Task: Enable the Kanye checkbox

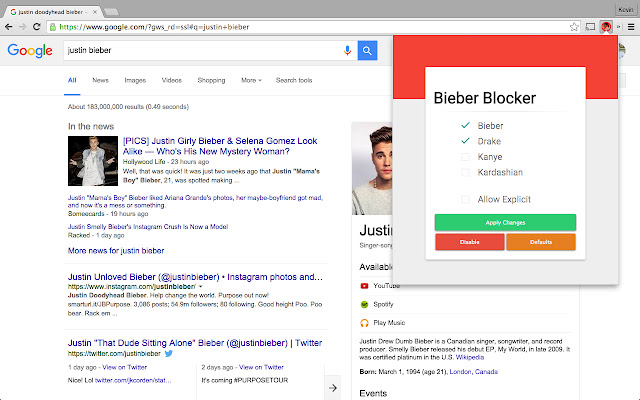Action: [x=465, y=157]
